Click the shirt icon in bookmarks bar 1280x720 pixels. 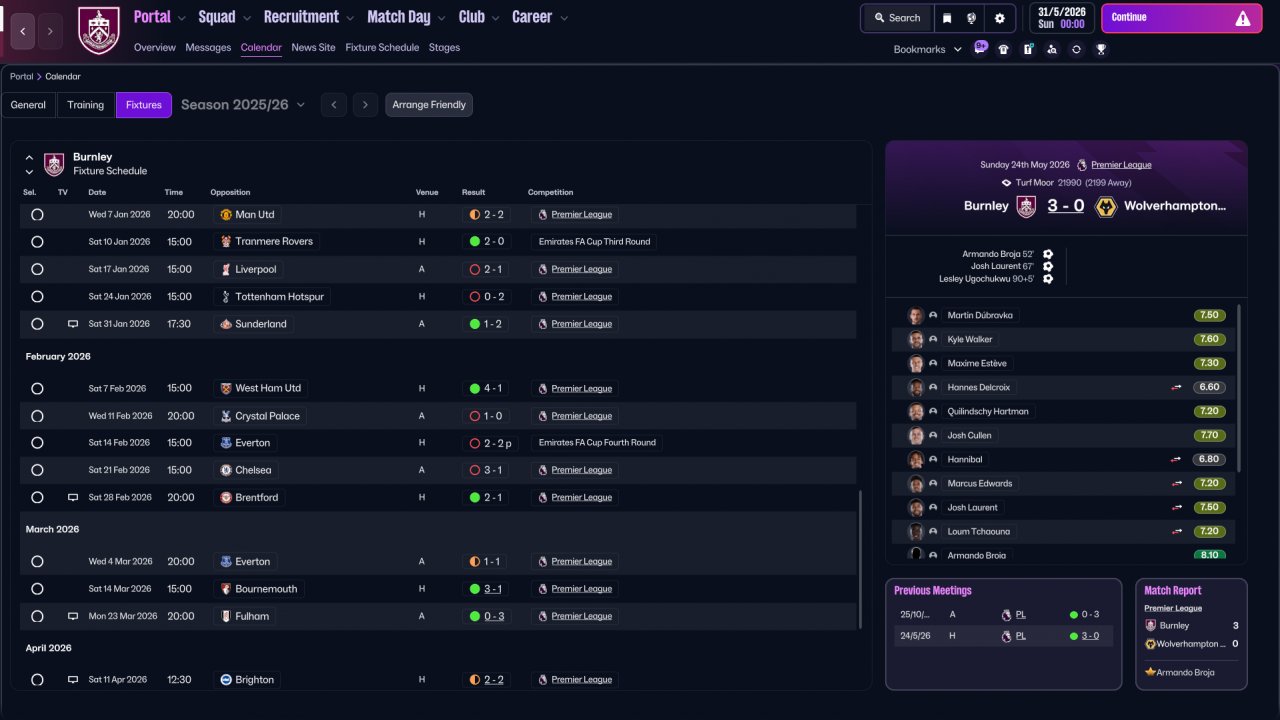point(1004,49)
